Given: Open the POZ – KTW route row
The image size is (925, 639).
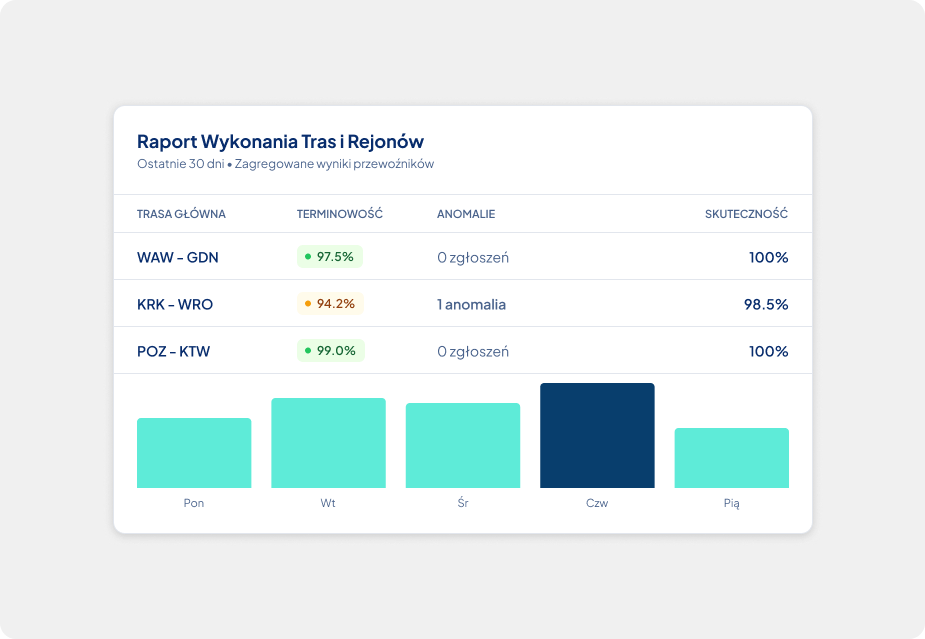Looking at the screenshot, I should tap(462, 351).
